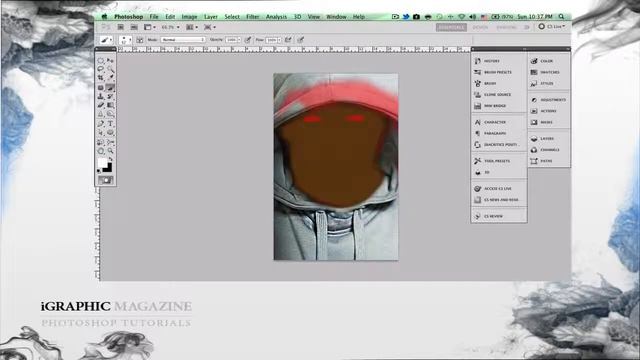
Task: Select the History Brush tool
Action: pyautogui.click(x=110, y=97)
